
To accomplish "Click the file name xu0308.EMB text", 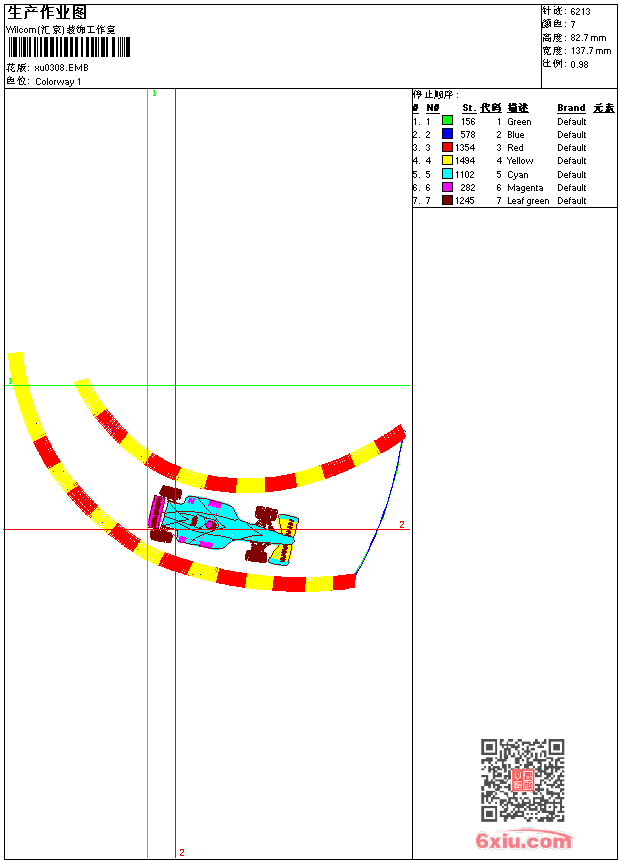I will tap(61, 68).
